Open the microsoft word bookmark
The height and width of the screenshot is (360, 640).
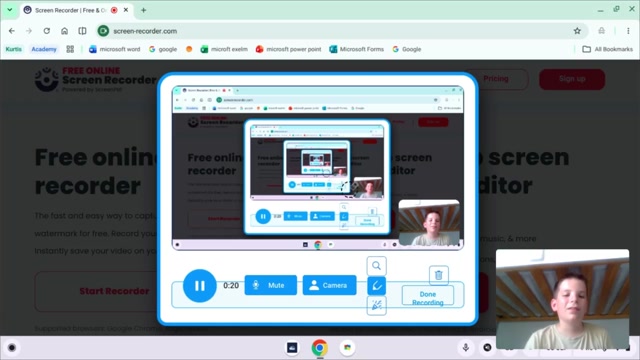click(115, 49)
